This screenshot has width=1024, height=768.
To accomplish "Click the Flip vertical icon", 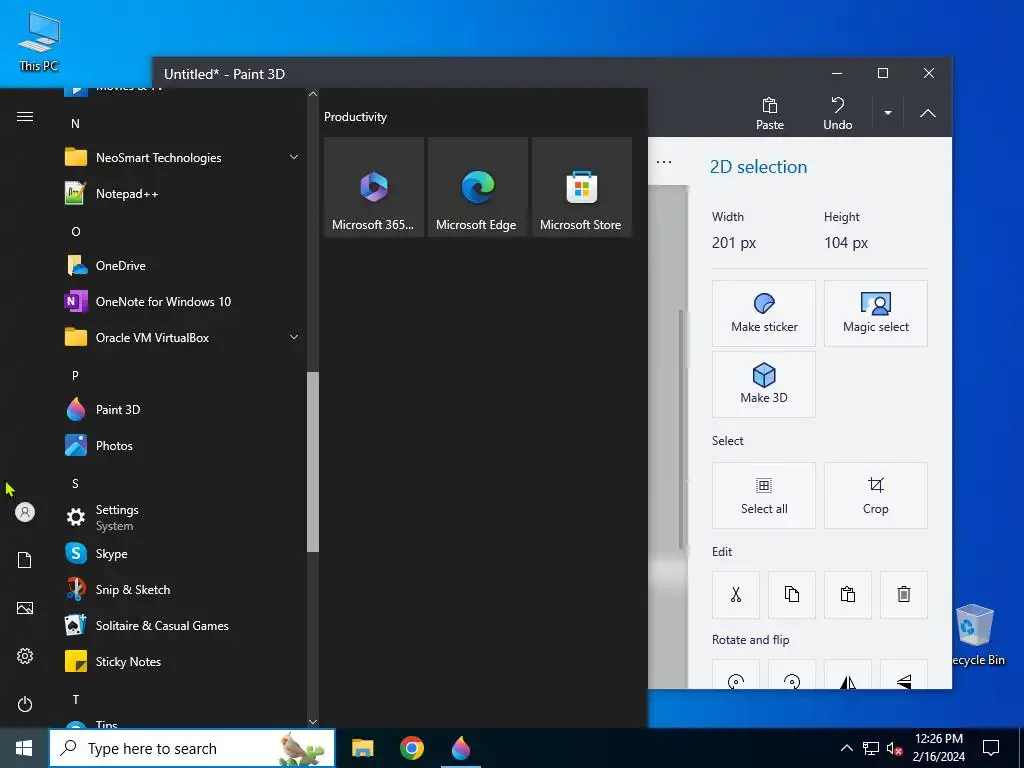I will pos(904,674).
